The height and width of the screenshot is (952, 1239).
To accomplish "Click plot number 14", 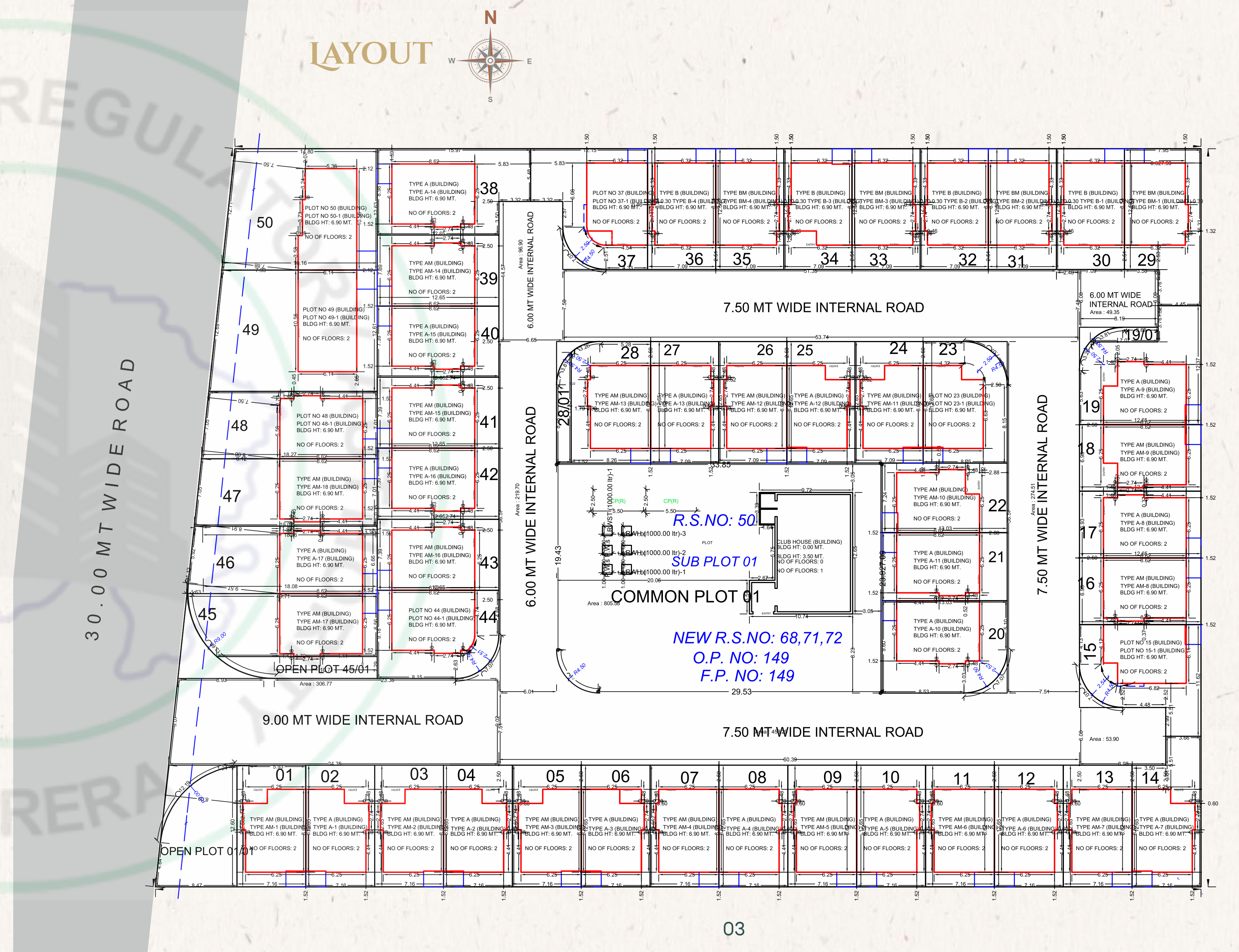I will (x=1151, y=778).
